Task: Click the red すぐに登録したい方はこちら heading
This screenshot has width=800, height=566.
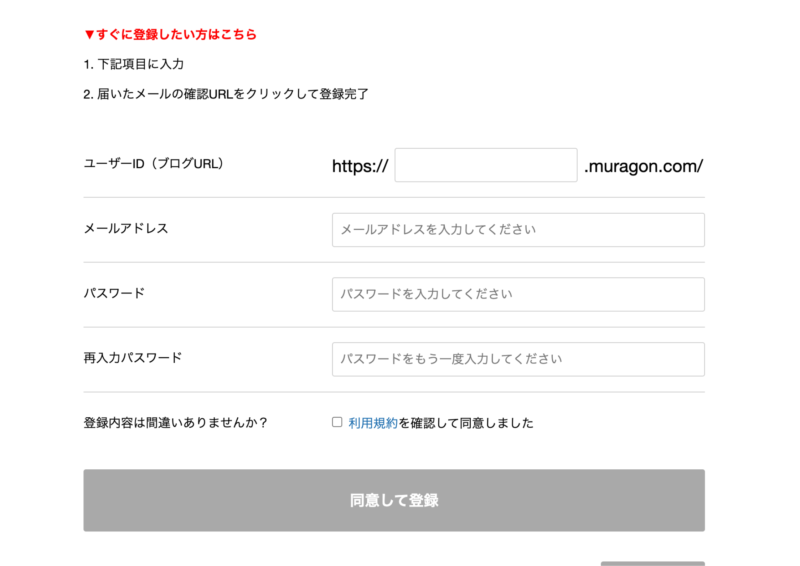Action: tap(170, 35)
